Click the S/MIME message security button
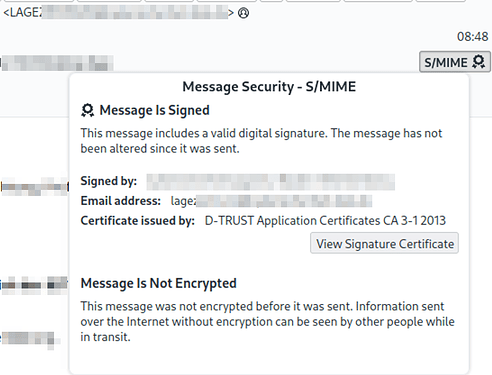This screenshot has width=492, height=375. [455, 62]
